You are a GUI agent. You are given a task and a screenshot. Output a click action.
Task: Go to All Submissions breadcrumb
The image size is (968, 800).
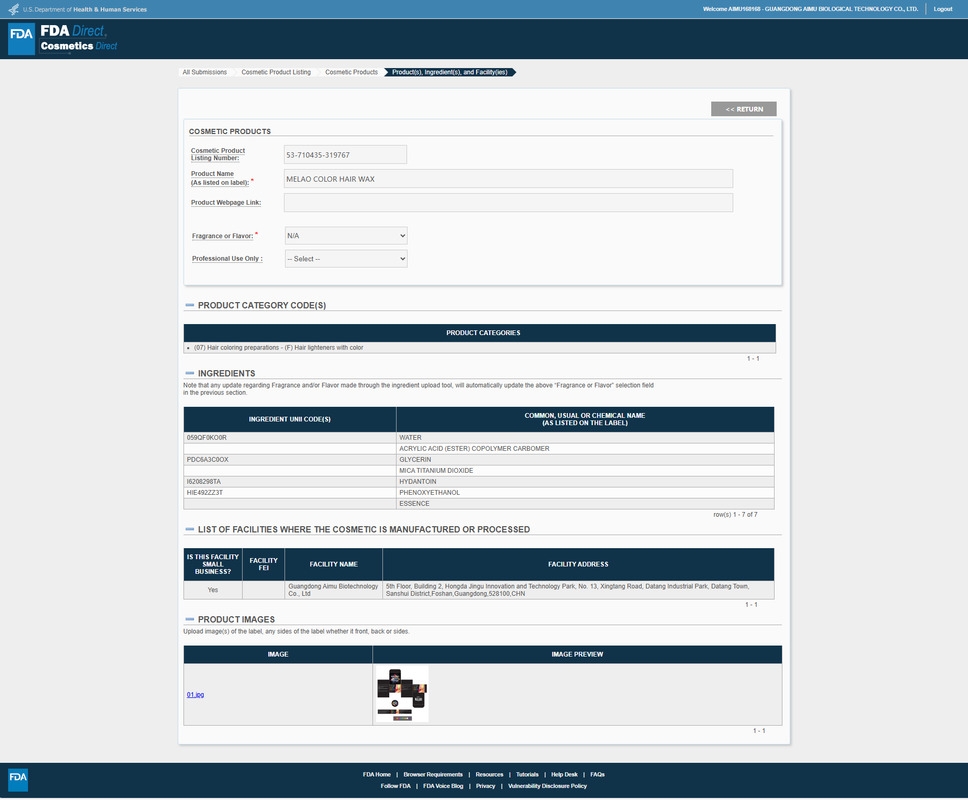(204, 72)
